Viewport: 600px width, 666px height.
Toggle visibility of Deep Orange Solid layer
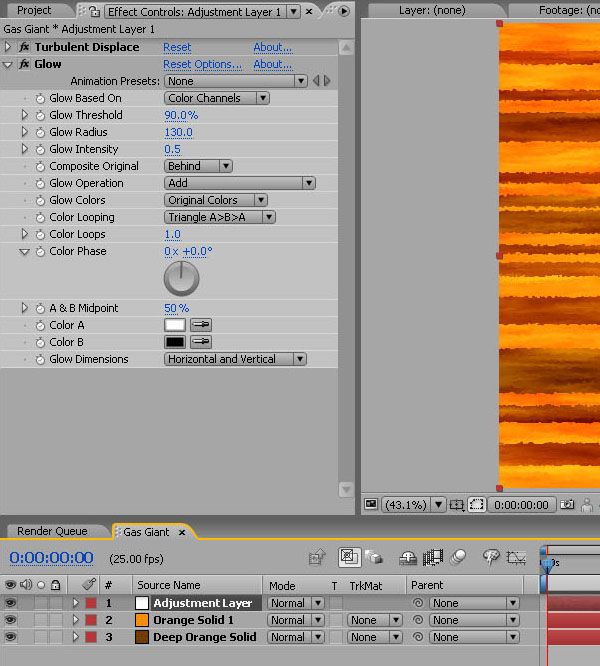10,637
